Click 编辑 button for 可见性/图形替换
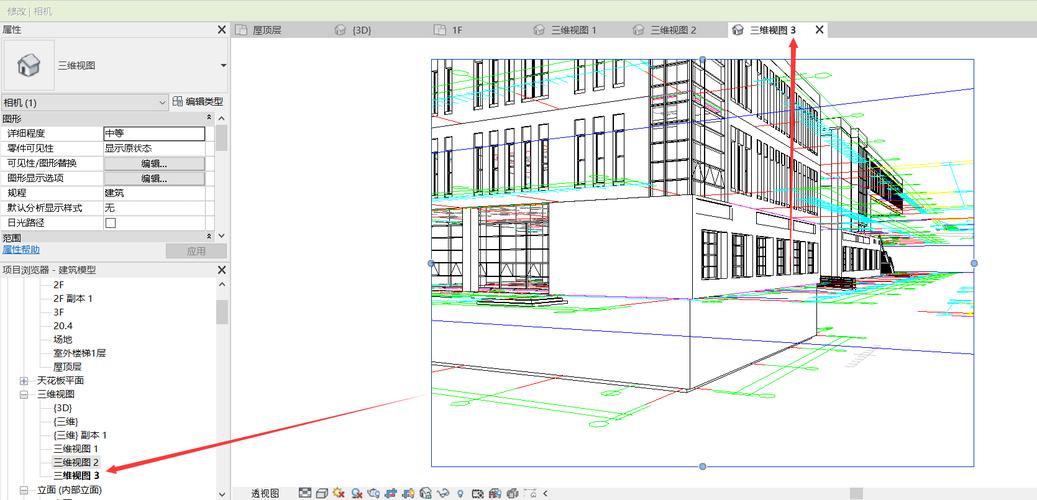Screen dimensions: 1037x500 click(154, 163)
